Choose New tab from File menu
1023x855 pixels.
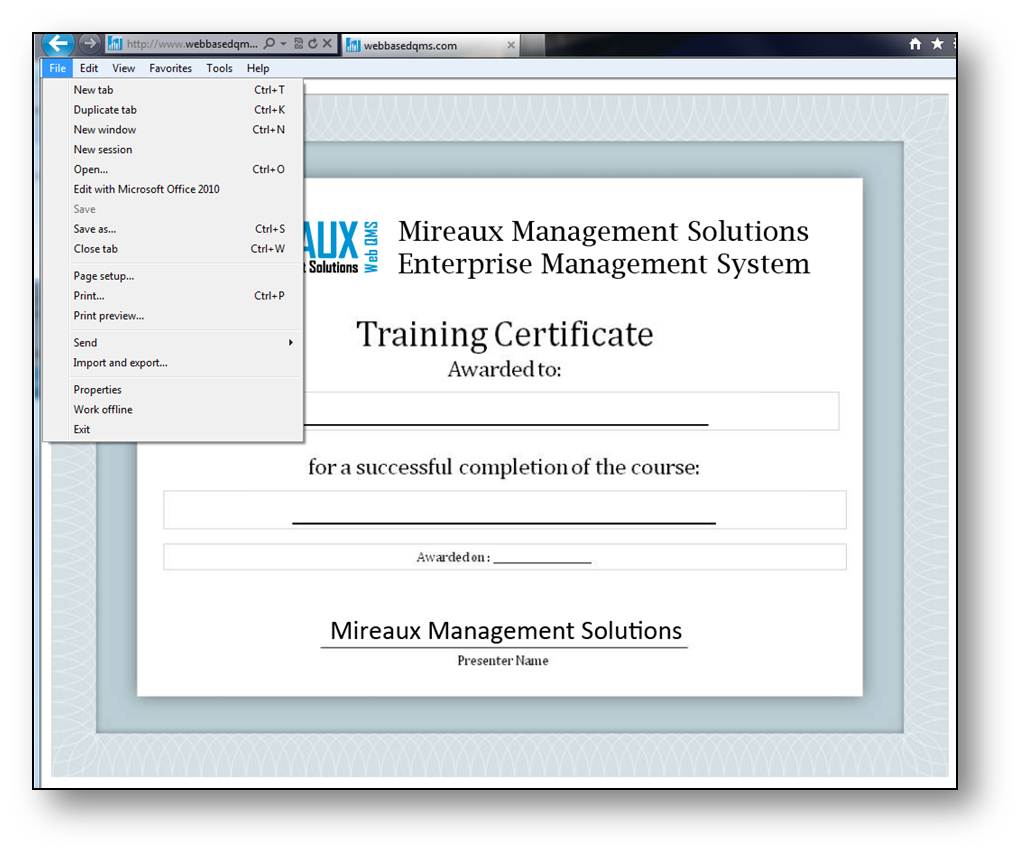point(173,90)
